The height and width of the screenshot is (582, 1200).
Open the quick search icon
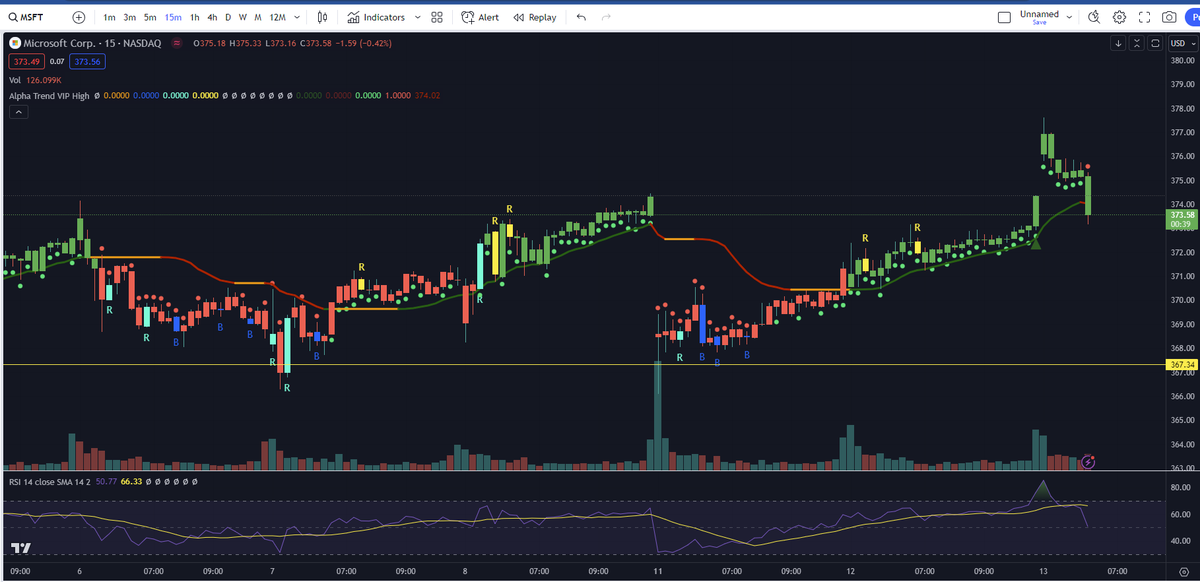coord(1093,17)
